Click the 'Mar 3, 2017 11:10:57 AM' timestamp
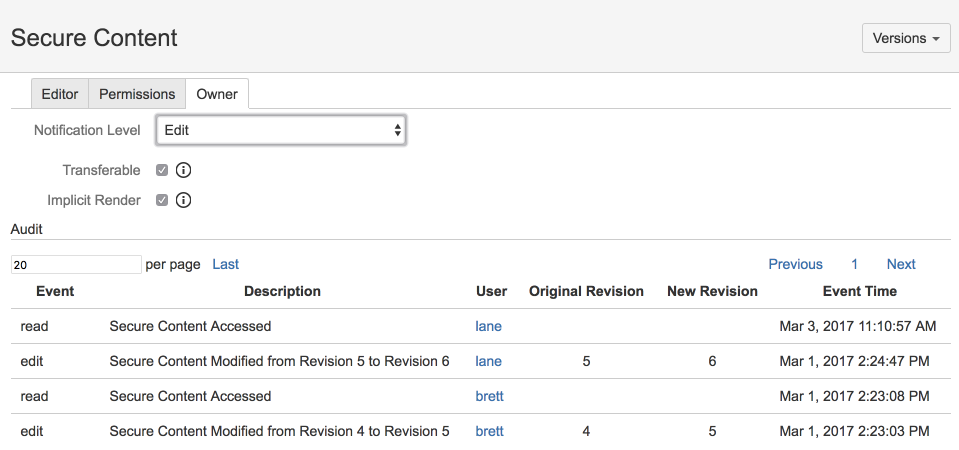Image resolution: width=959 pixels, height=450 pixels. click(x=857, y=326)
